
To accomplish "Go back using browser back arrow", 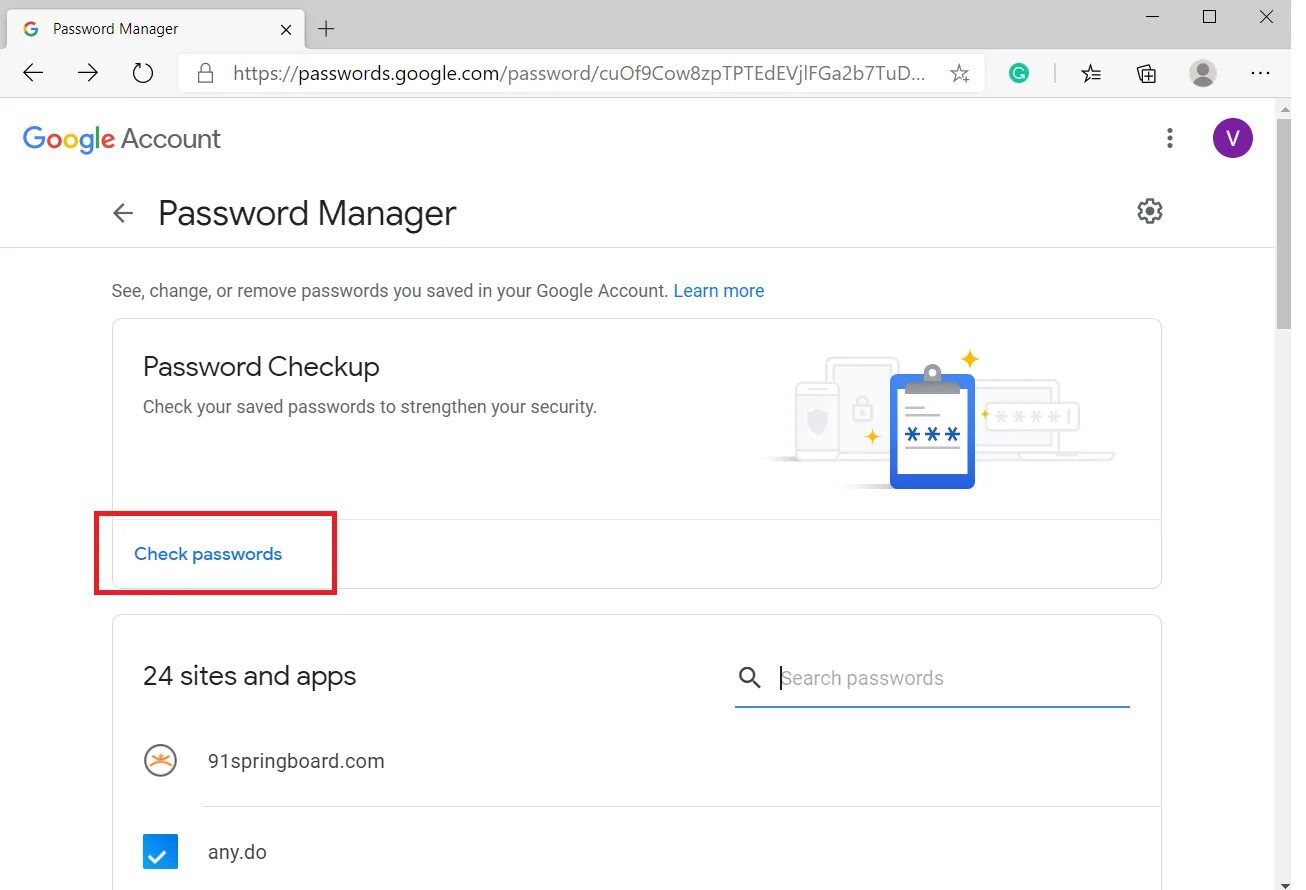I will (33, 72).
